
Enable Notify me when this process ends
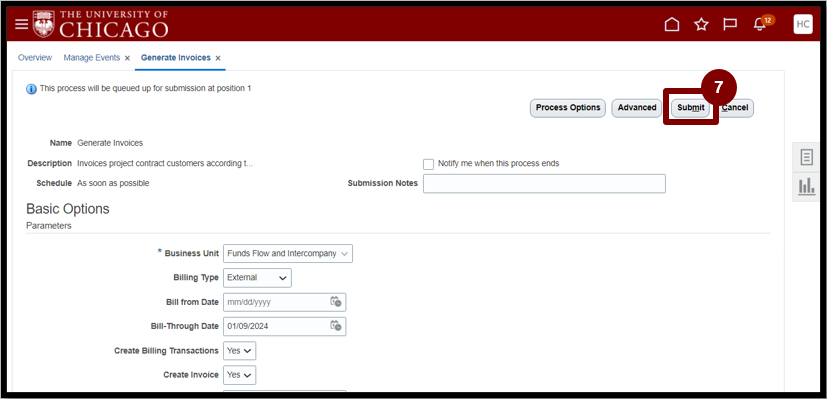[428, 164]
